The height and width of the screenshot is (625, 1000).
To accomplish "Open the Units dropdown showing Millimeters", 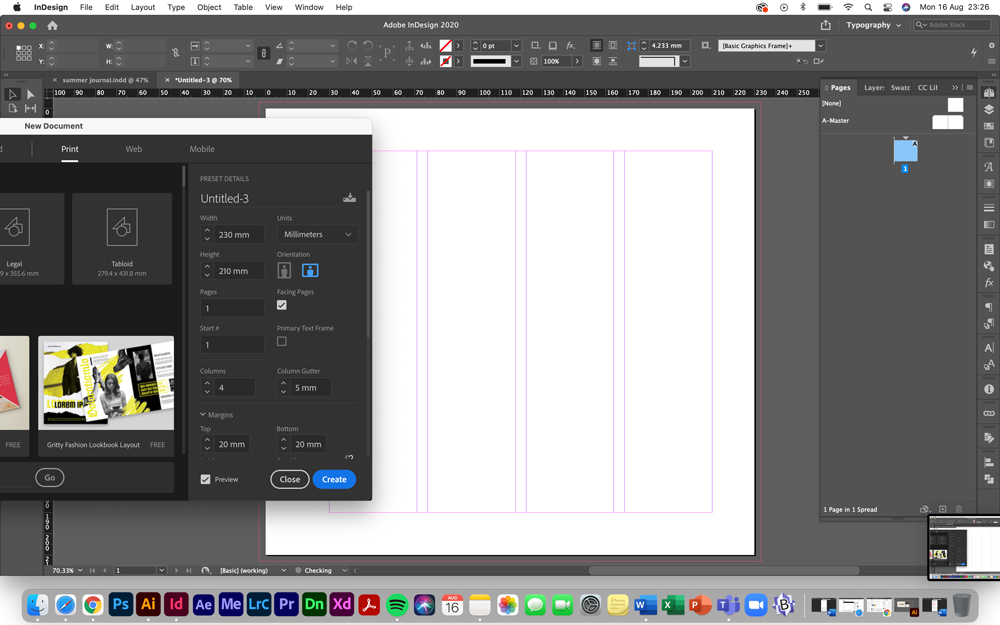I will point(317,234).
